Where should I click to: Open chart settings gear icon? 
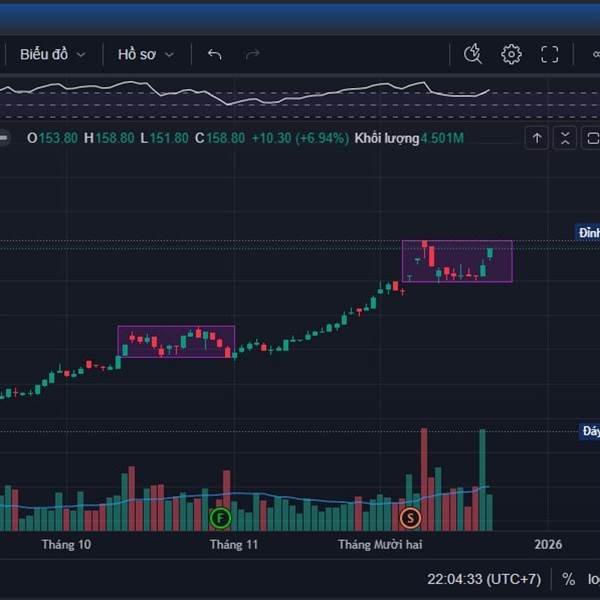pyautogui.click(x=511, y=54)
